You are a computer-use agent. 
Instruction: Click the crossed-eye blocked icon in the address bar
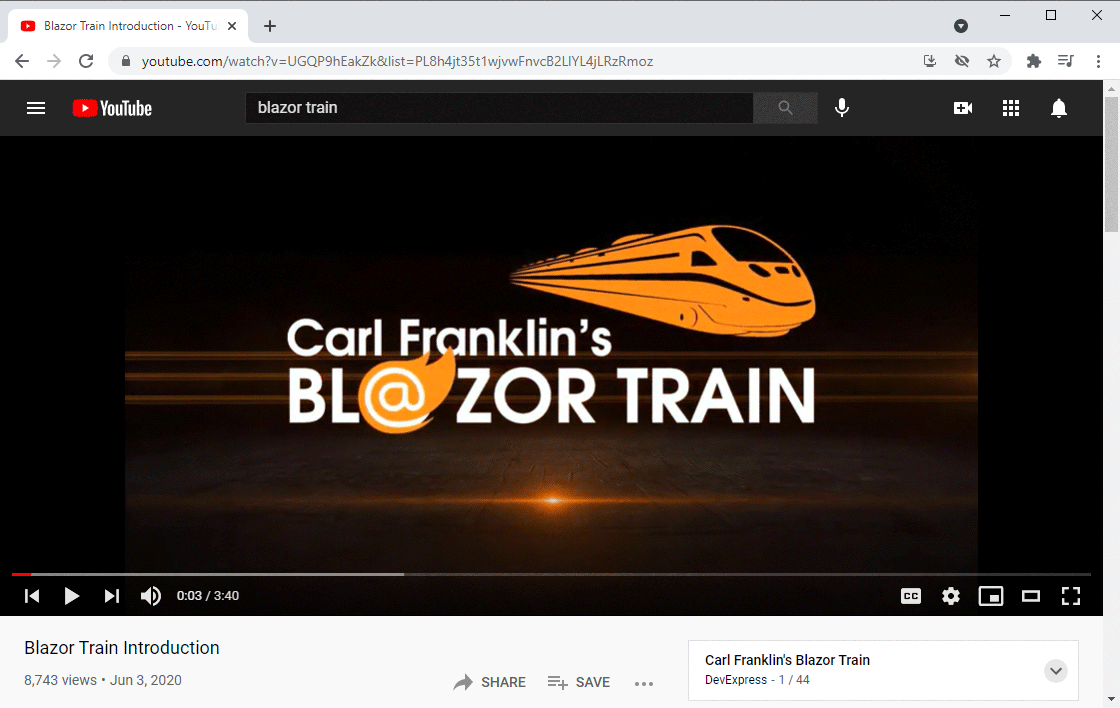[x=961, y=61]
